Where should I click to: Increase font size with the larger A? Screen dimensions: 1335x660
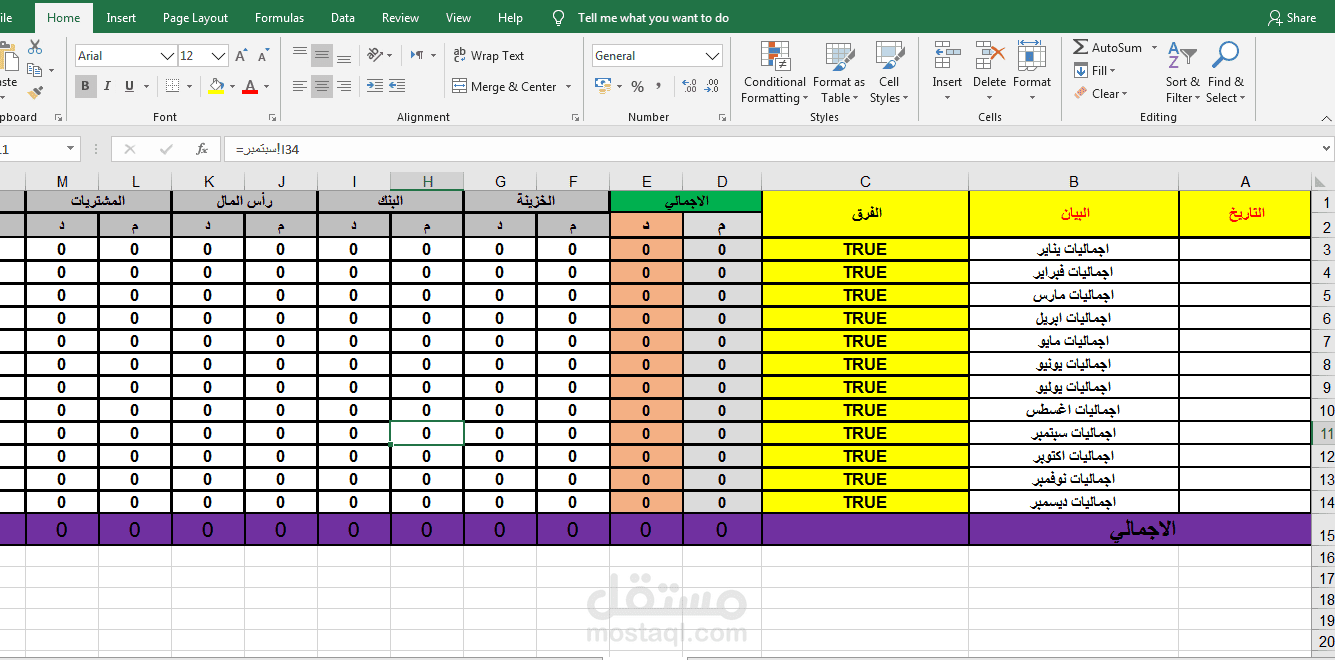point(242,56)
